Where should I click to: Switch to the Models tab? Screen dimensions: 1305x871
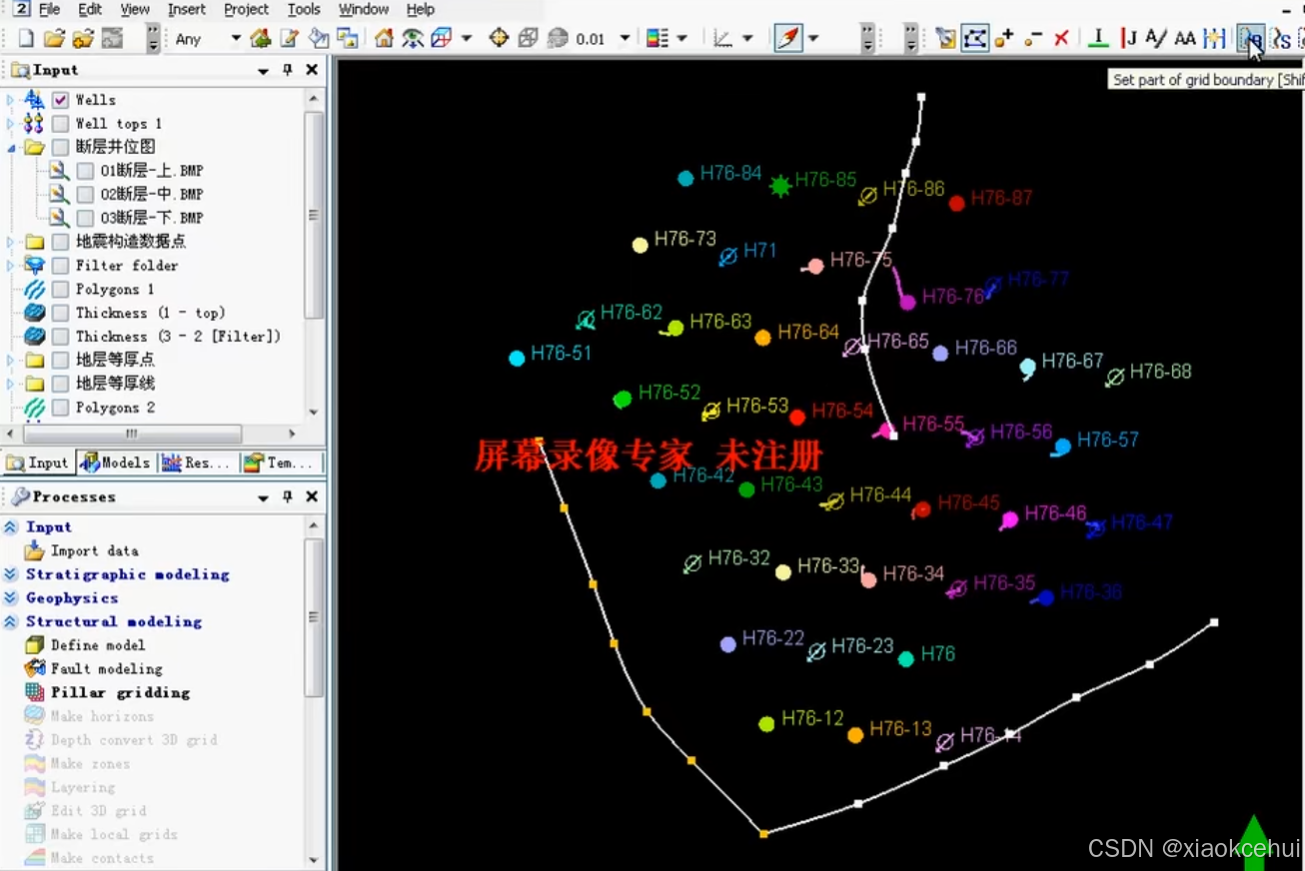116,462
